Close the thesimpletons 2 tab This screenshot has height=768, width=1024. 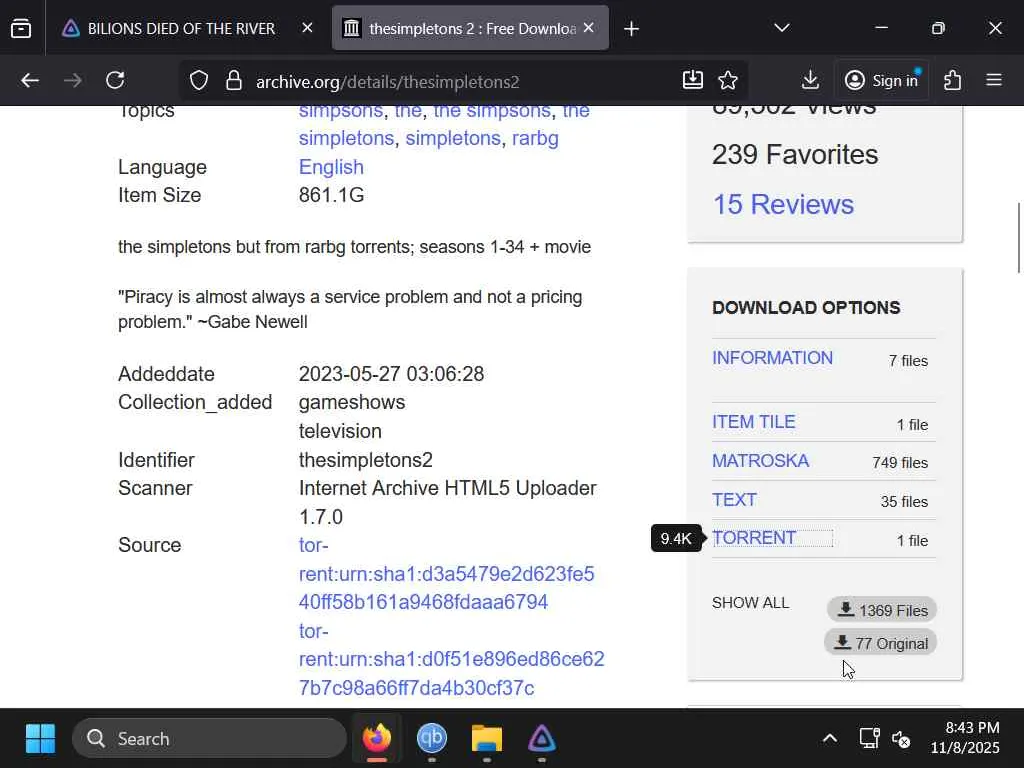tap(588, 28)
